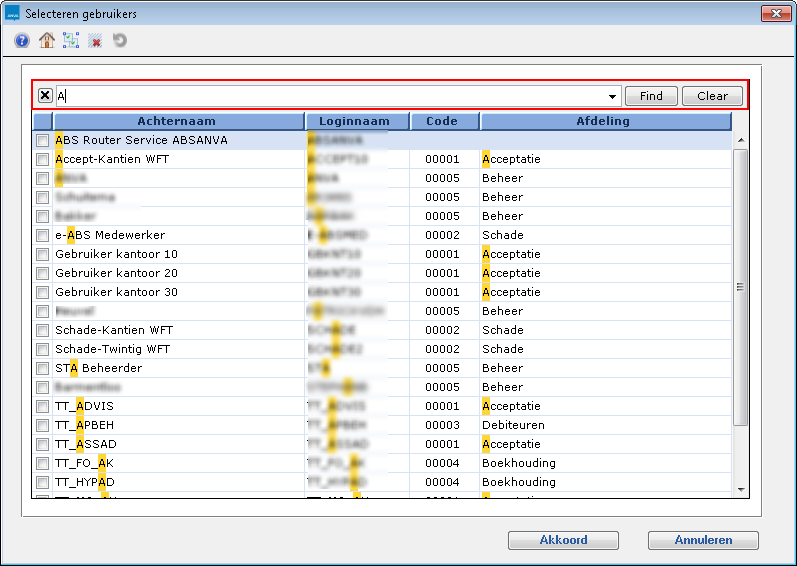Click the table corner selector header cell
The width and height of the screenshot is (797, 566).
42,122
